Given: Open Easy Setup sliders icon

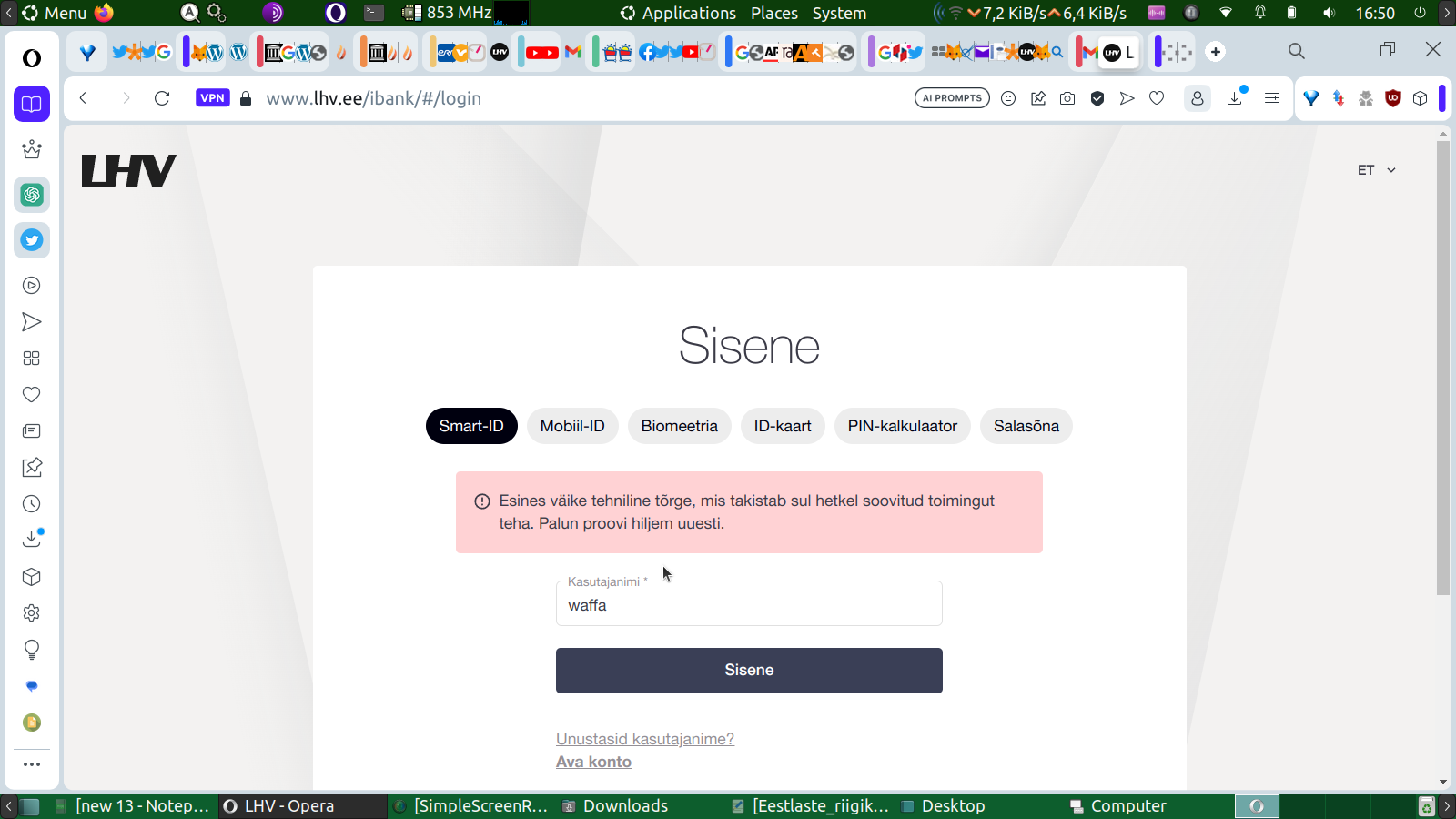Looking at the screenshot, I should coord(1272,98).
